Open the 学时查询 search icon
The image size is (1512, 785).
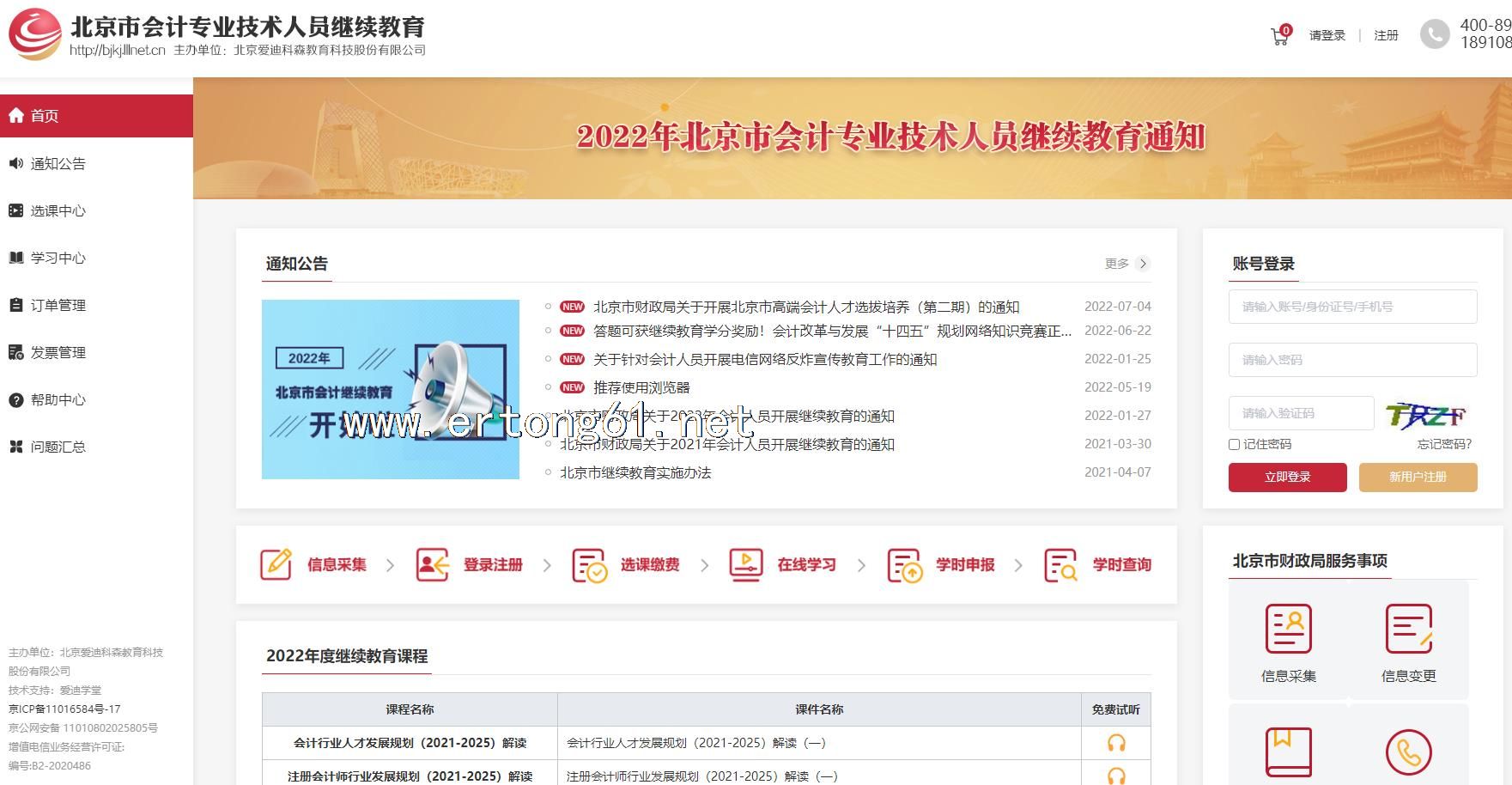click(1060, 565)
